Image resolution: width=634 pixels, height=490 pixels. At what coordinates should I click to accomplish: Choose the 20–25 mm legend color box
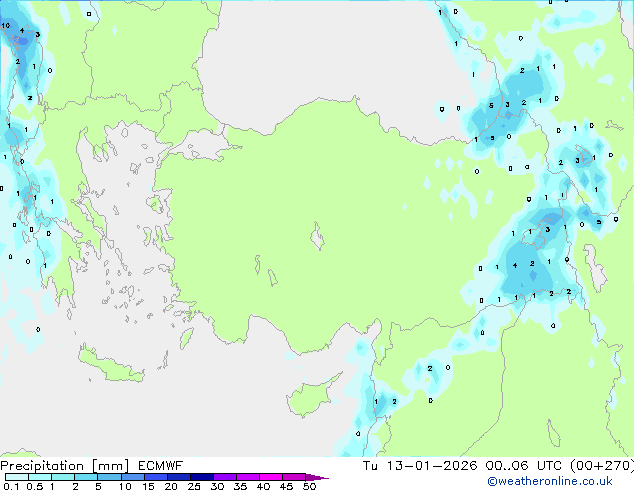coord(178,477)
